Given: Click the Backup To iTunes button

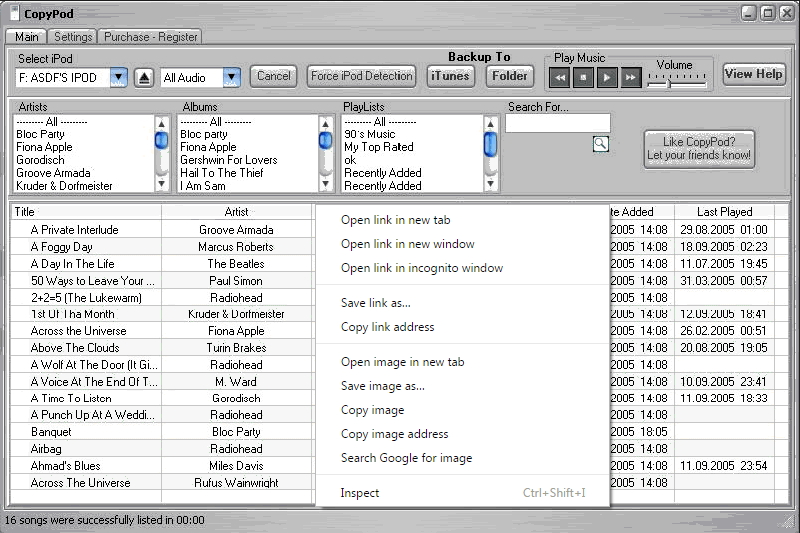Looking at the screenshot, I should (450, 76).
